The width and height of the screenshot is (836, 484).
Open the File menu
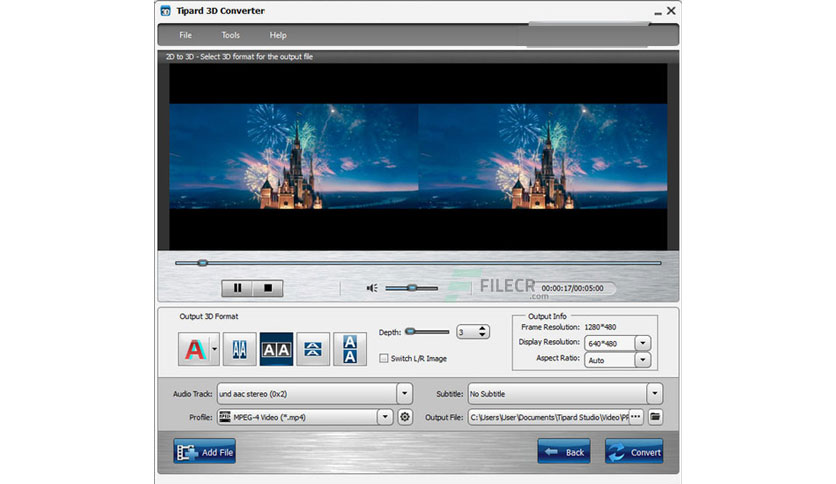[x=185, y=35]
